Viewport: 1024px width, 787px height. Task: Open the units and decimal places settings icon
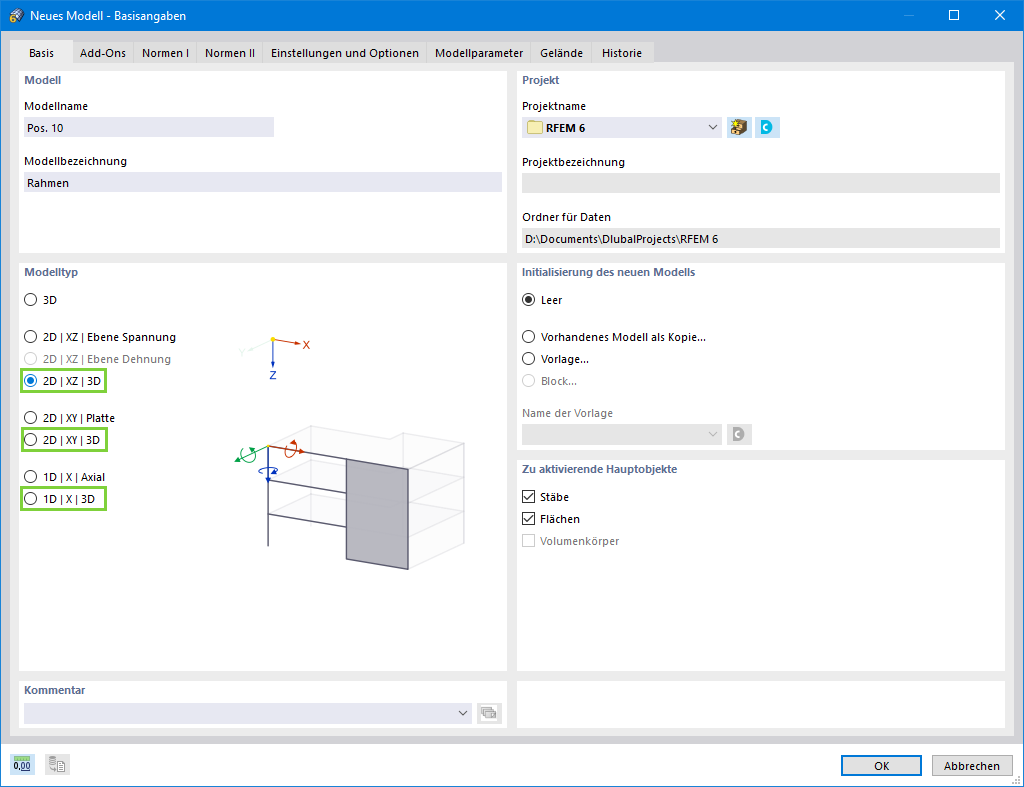(21, 764)
